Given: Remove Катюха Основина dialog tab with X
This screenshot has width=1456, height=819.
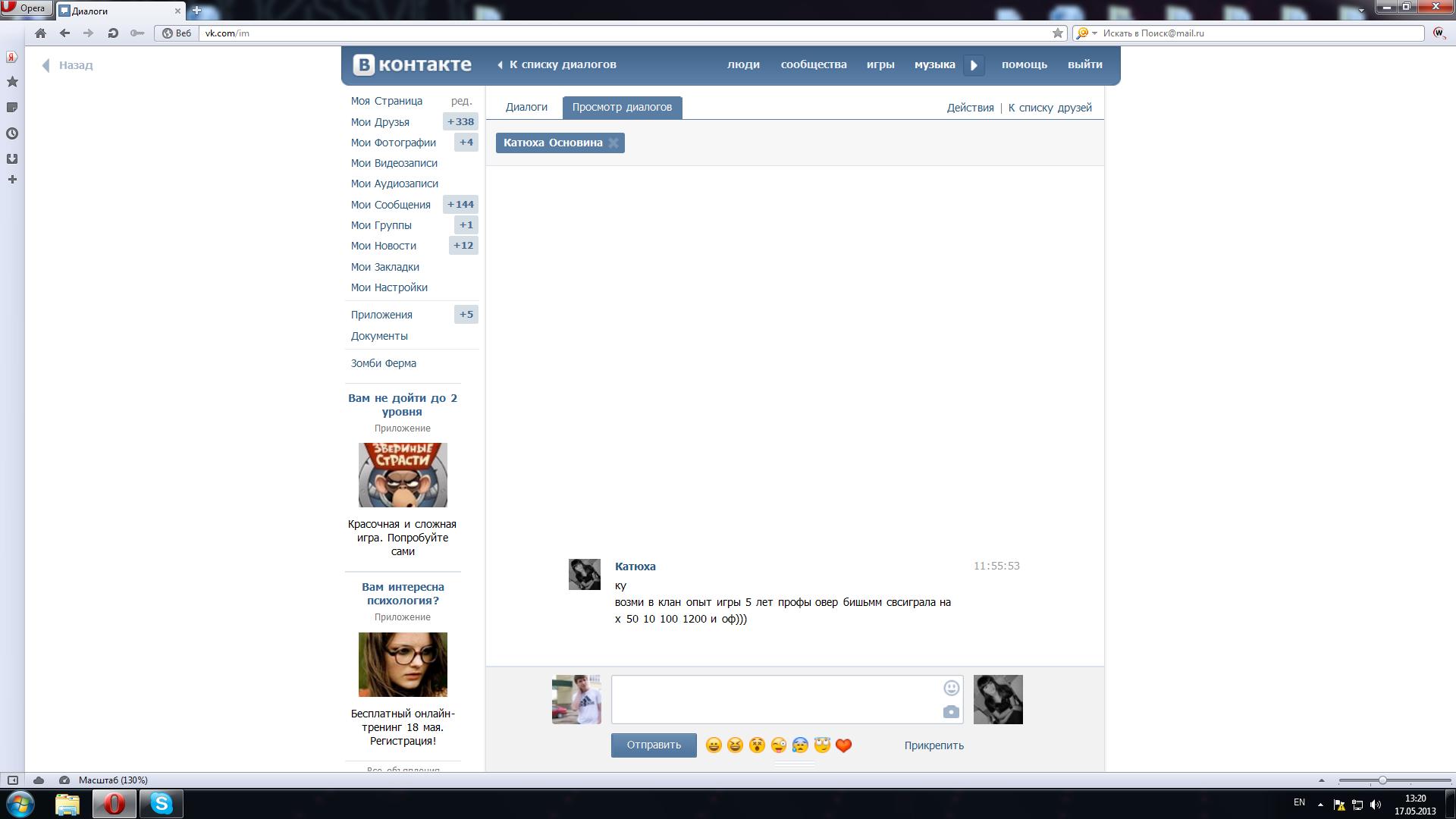Looking at the screenshot, I should [x=613, y=143].
